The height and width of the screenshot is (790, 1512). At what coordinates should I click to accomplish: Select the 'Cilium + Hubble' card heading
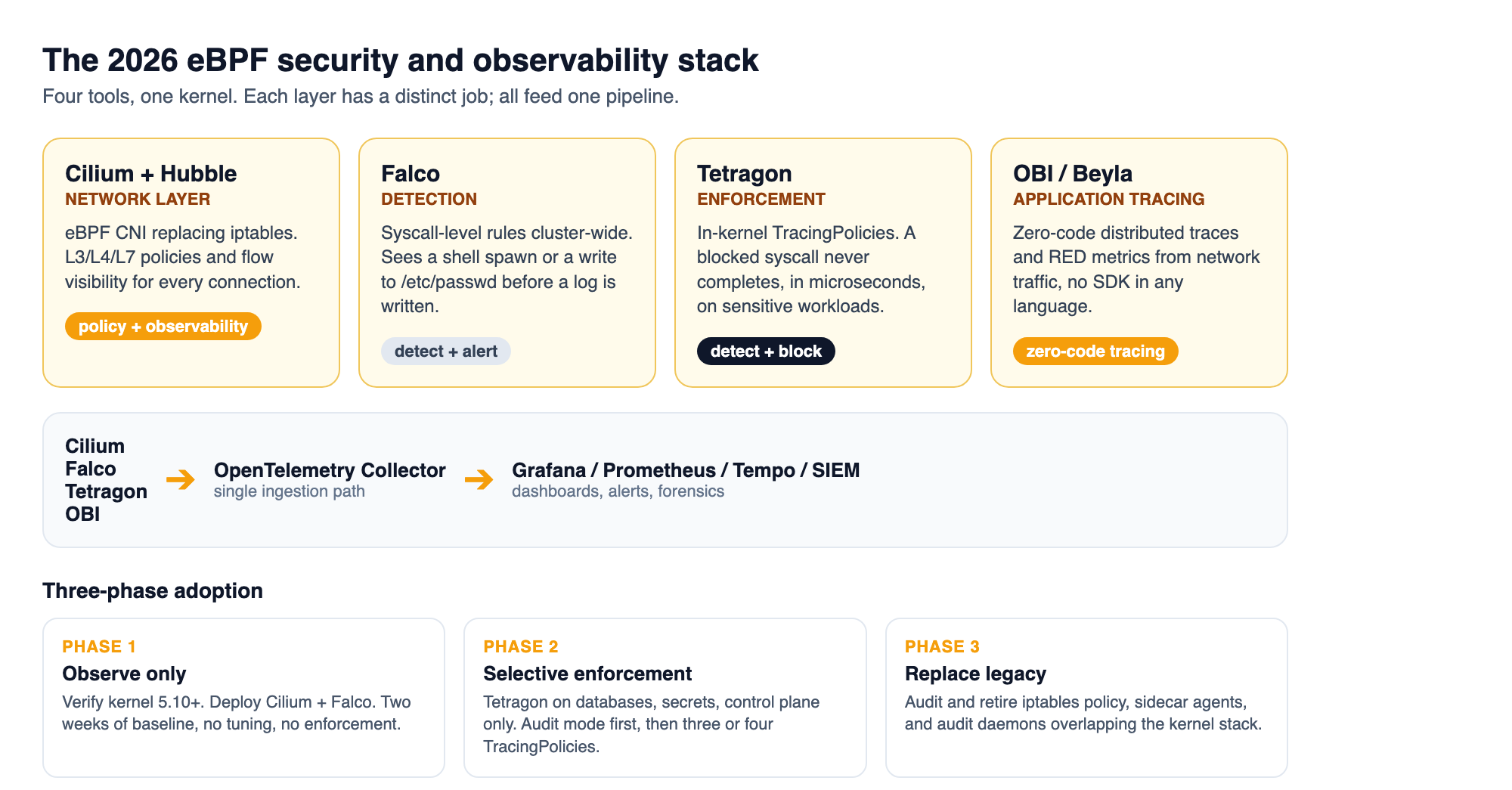click(x=150, y=174)
